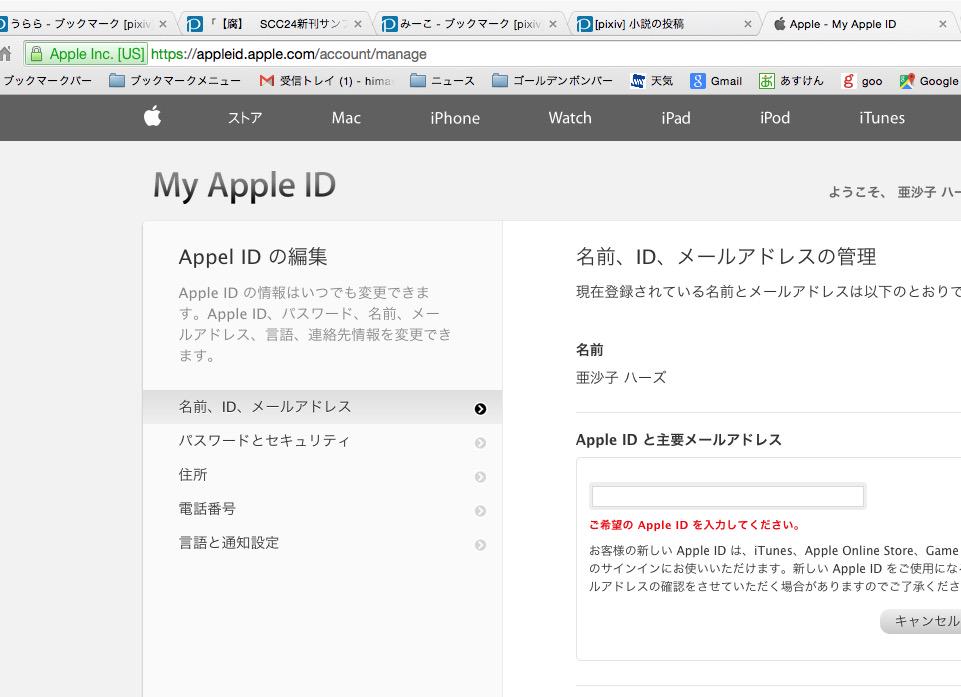
Task: Open iPad in Apple navigation bar
Action: point(675,118)
